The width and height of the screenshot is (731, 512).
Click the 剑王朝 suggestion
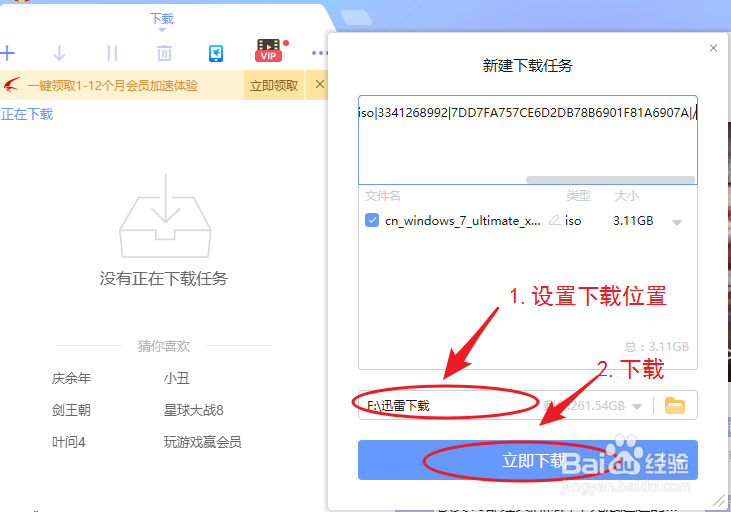71,410
